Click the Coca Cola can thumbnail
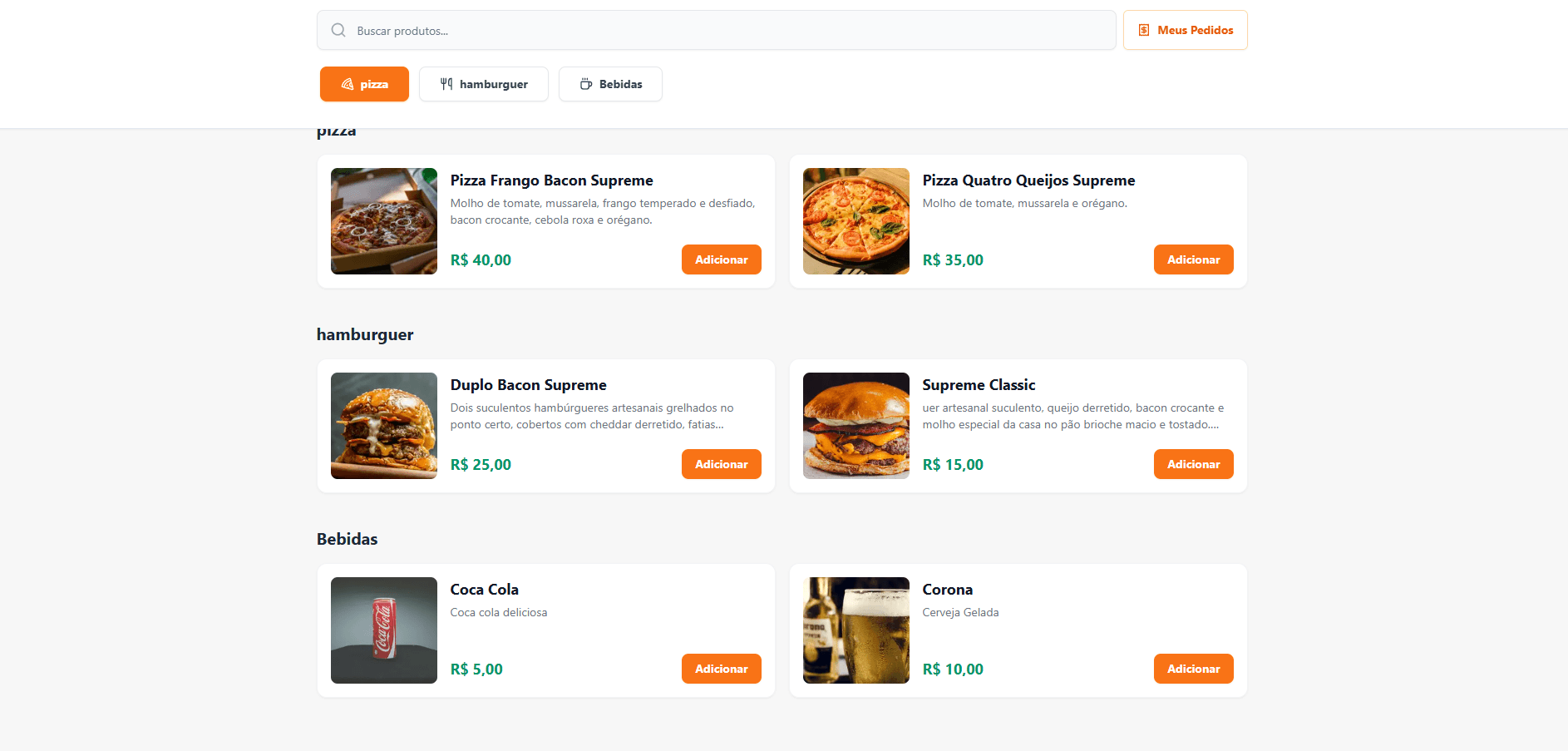 click(384, 630)
